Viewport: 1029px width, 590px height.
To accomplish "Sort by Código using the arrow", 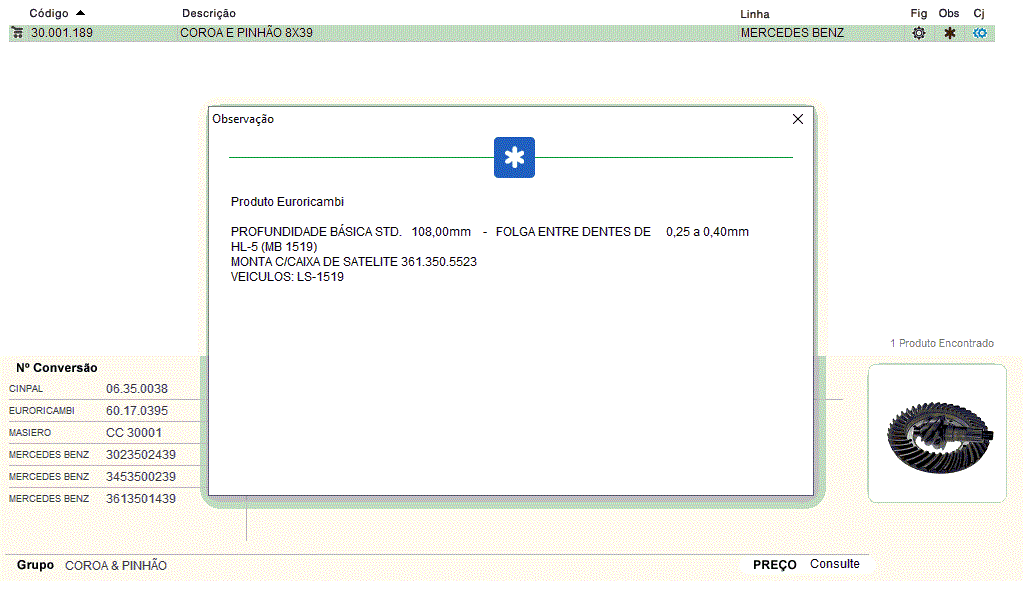I will coord(80,13).
